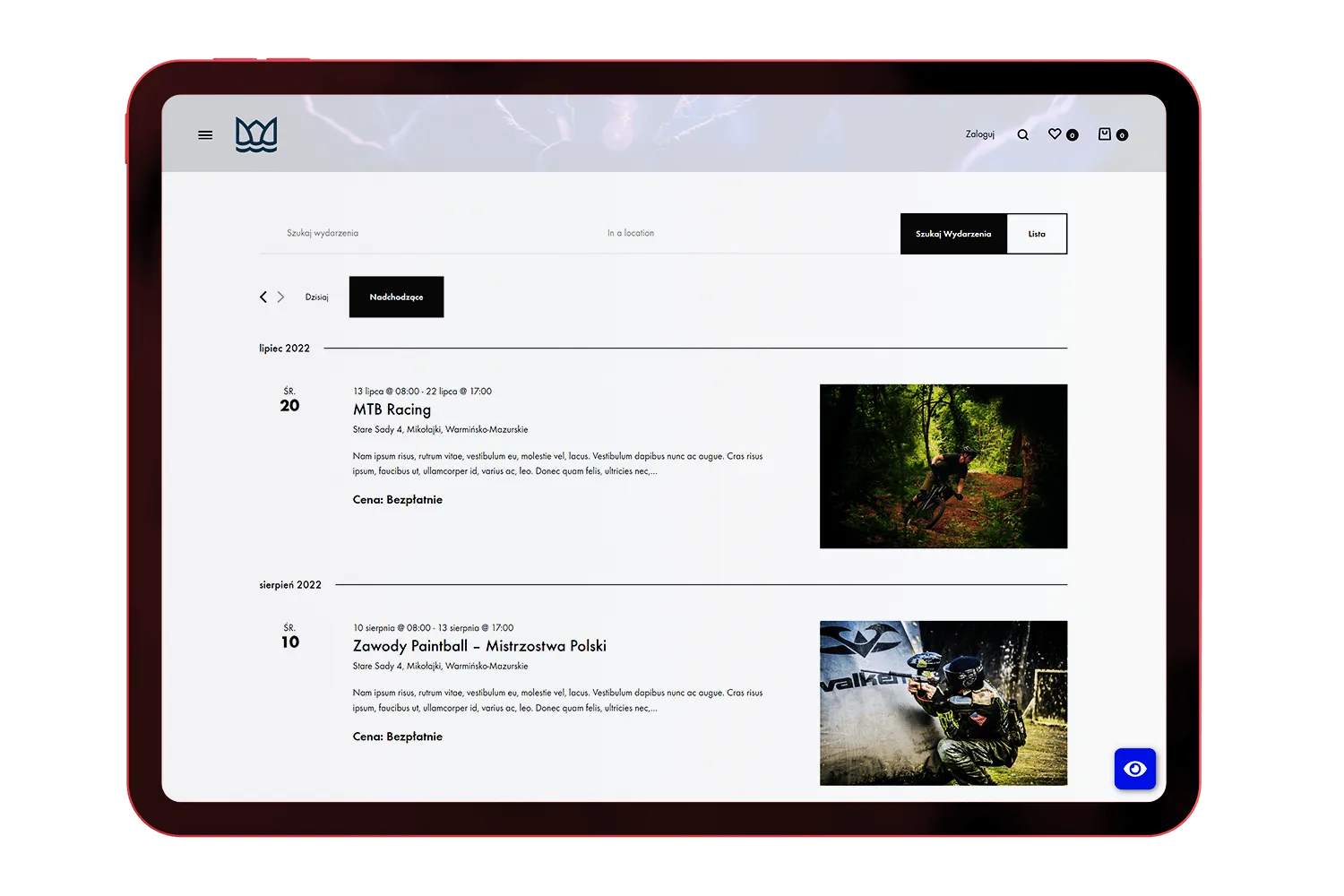This screenshot has width=1344, height=896.
Task: Click the MTB Racing description paragraph
Action: [557, 463]
